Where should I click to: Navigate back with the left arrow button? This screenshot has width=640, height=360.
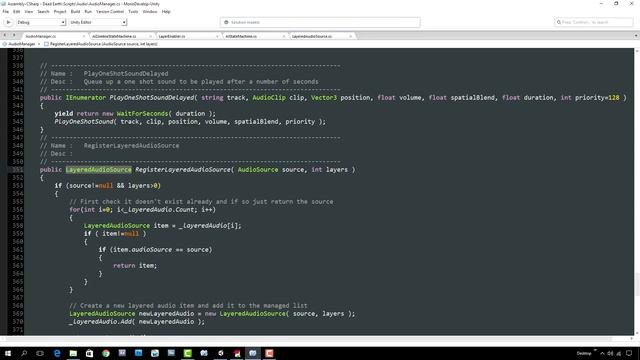(x=4, y=36)
